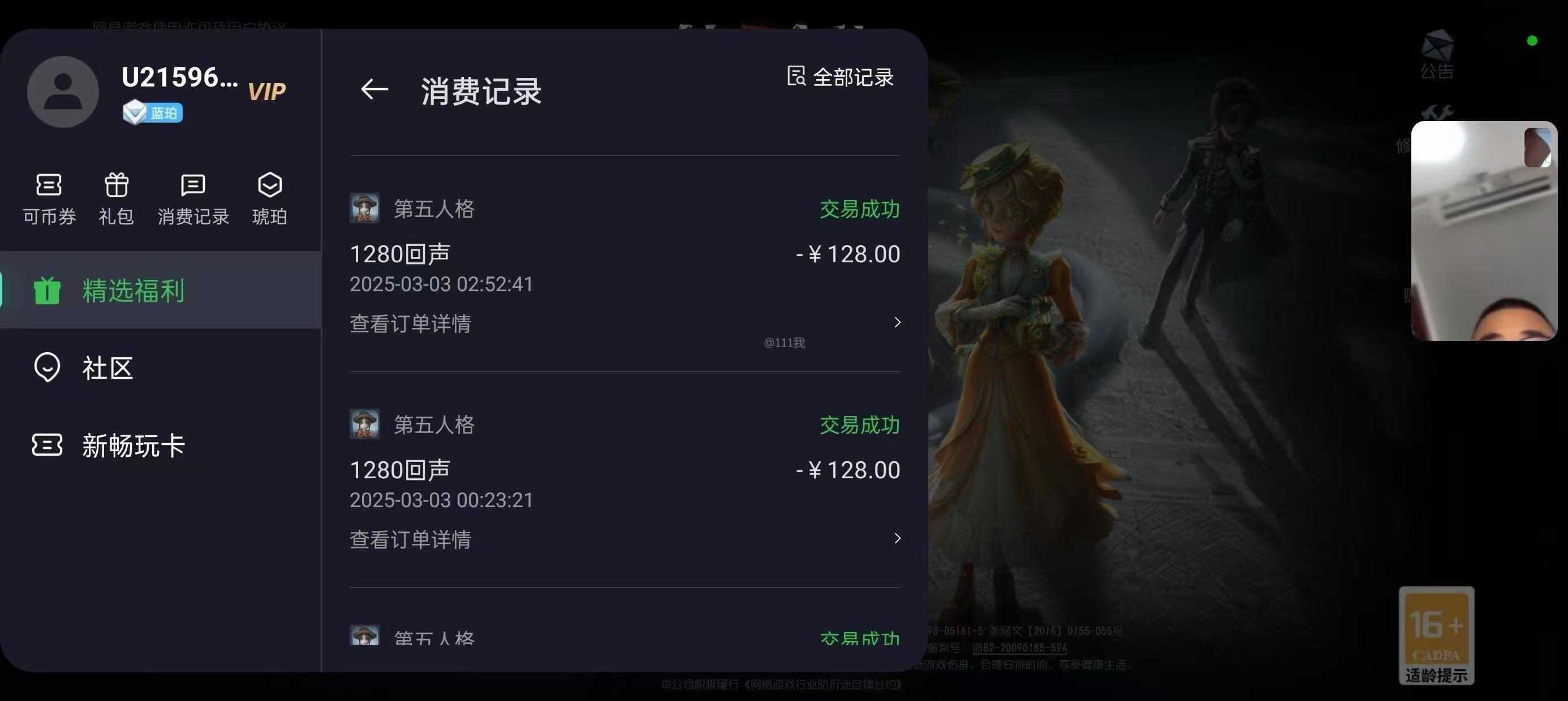Open the 16+ CADPA age rating badge
The width and height of the screenshot is (1568, 701).
1437,635
